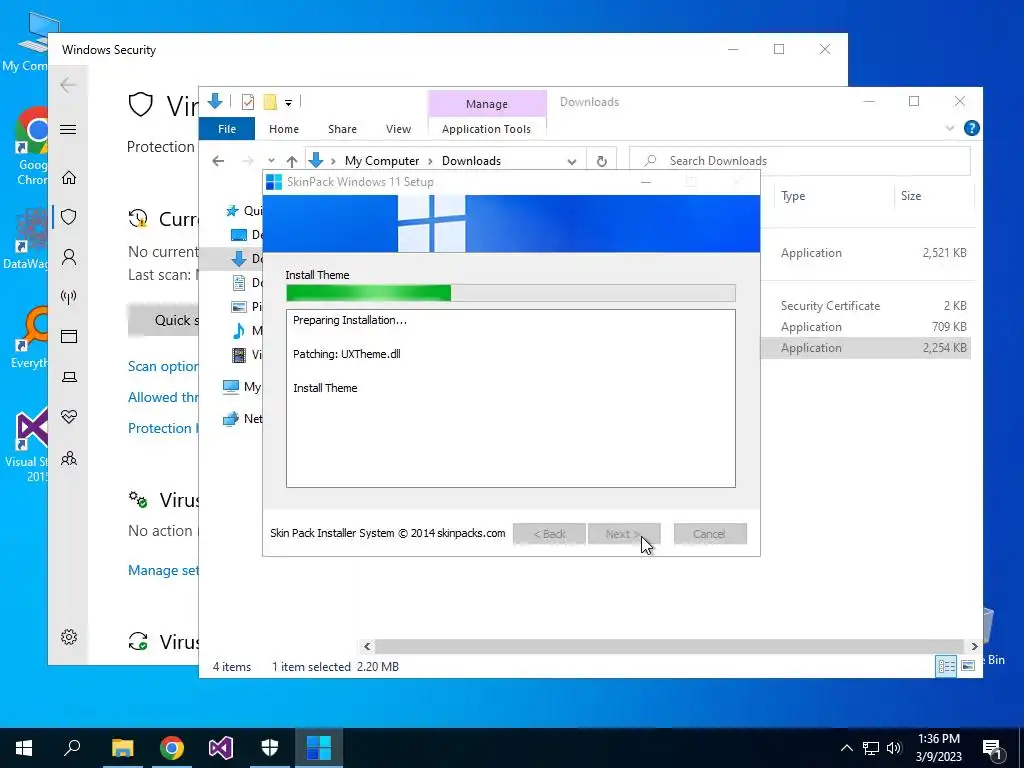Screen dimensions: 1024x768
Task: Open the volume speaker tray icon
Action: point(895,748)
